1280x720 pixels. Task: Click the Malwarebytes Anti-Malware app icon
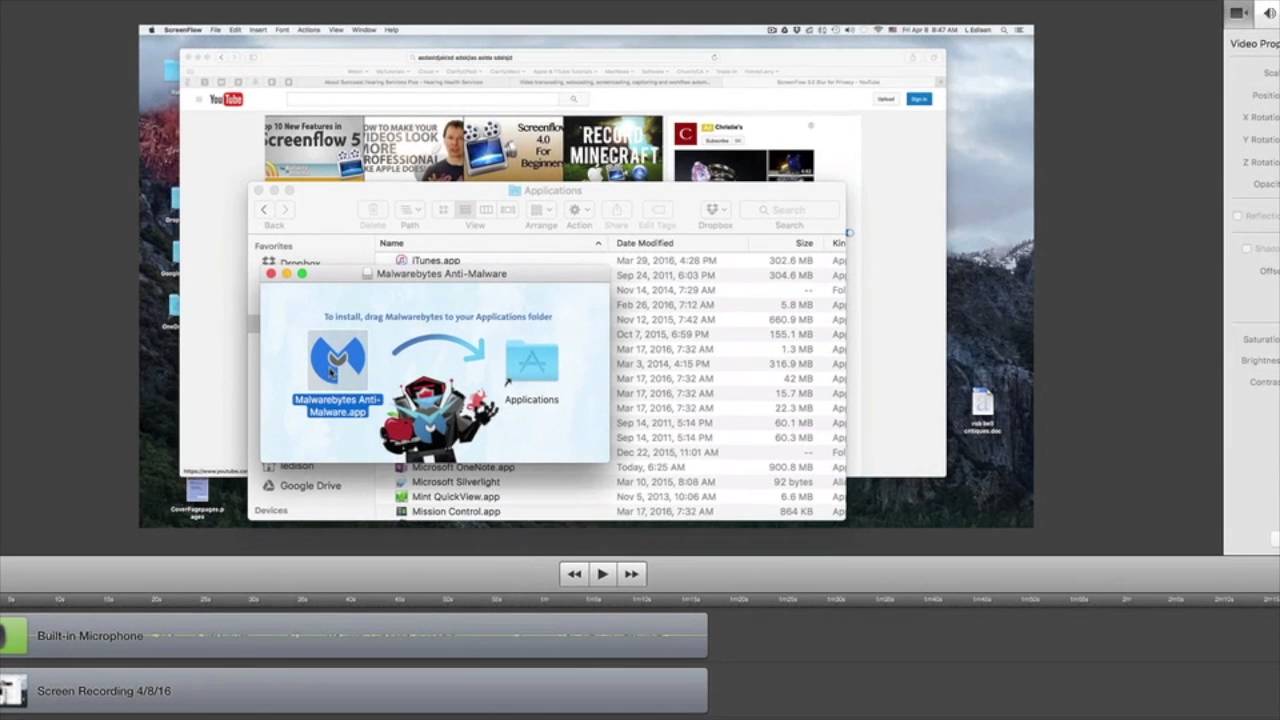point(337,360)
